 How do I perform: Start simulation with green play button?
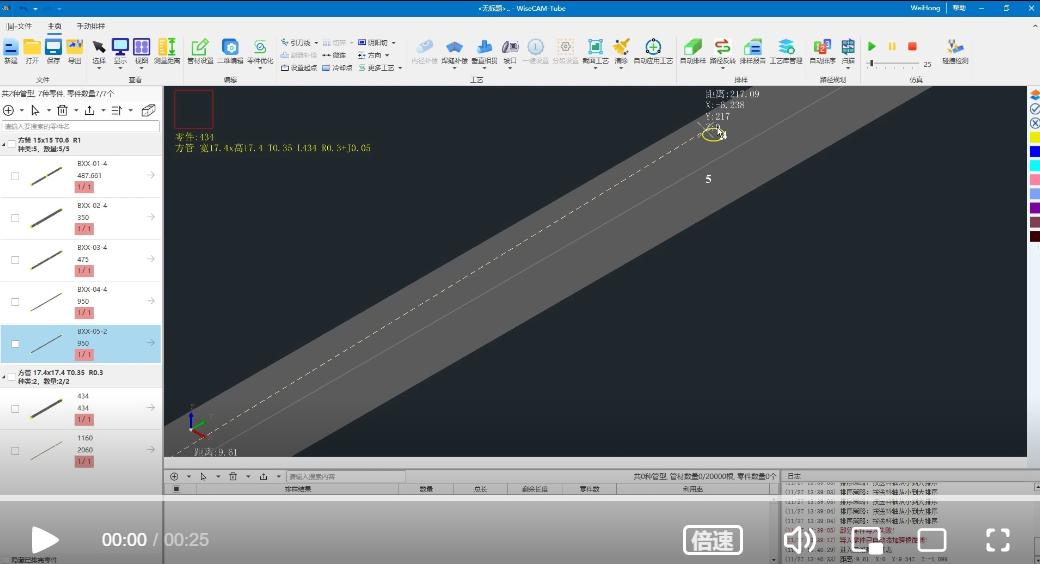tap(872, 46)
